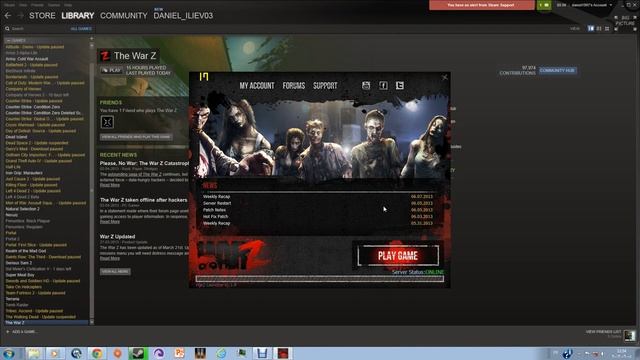The height and width of the screenshot is (360, 640).
Task: Click the user avatar beside View Friends List
Action: point(629,335)
